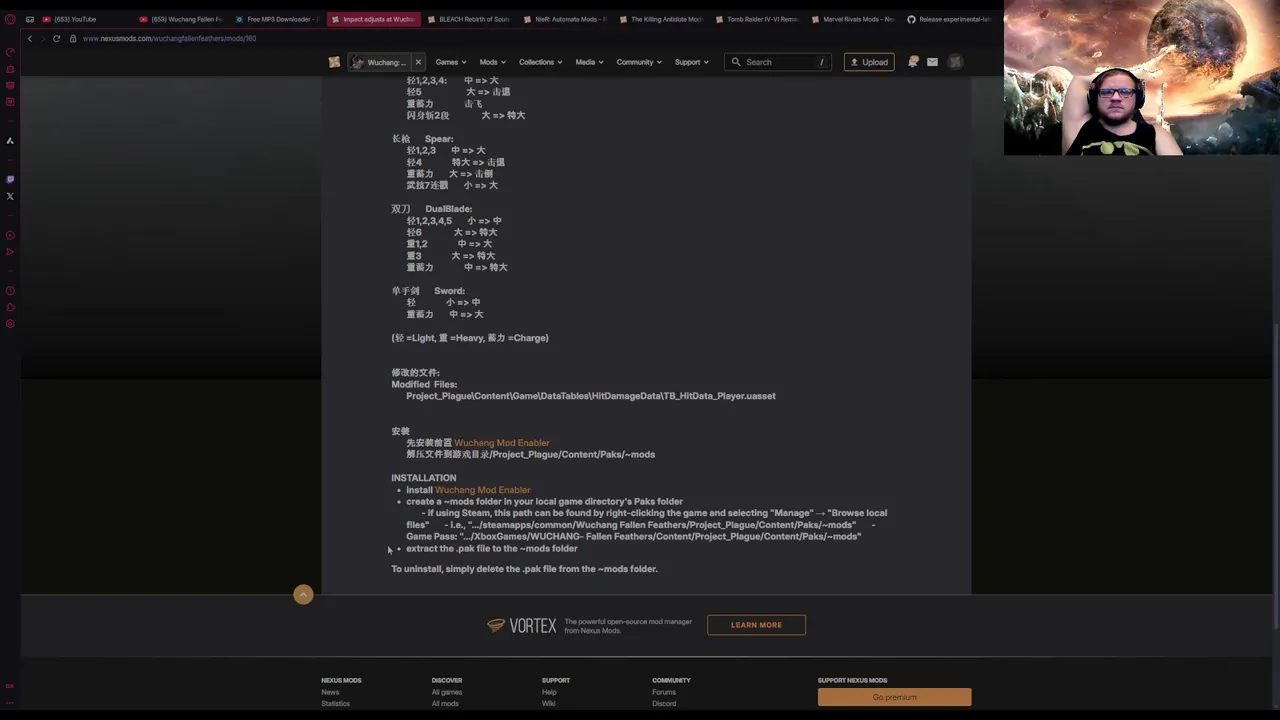Open the All games footer link
1280x720 pixels.
447,692
